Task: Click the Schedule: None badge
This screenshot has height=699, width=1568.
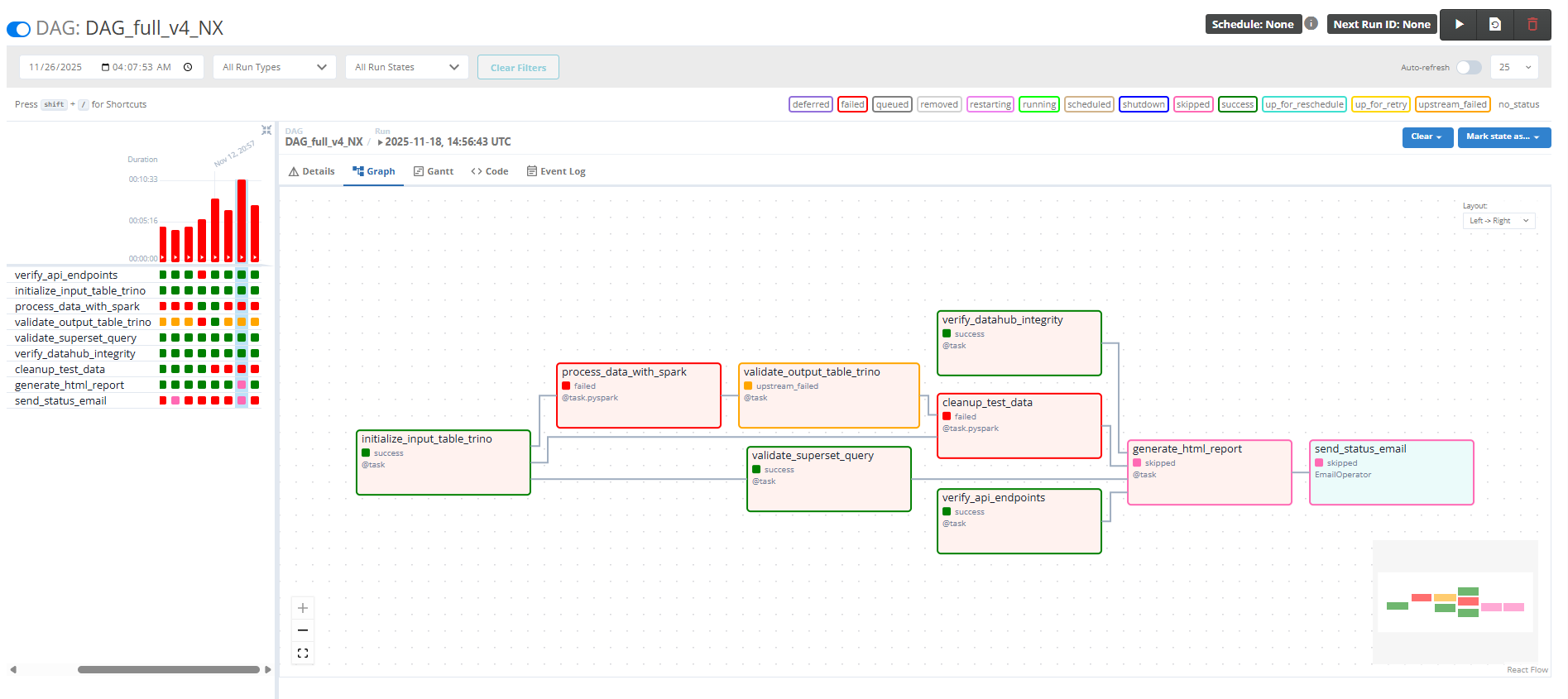Action: pyautogui.click(x=1253, y=24)
